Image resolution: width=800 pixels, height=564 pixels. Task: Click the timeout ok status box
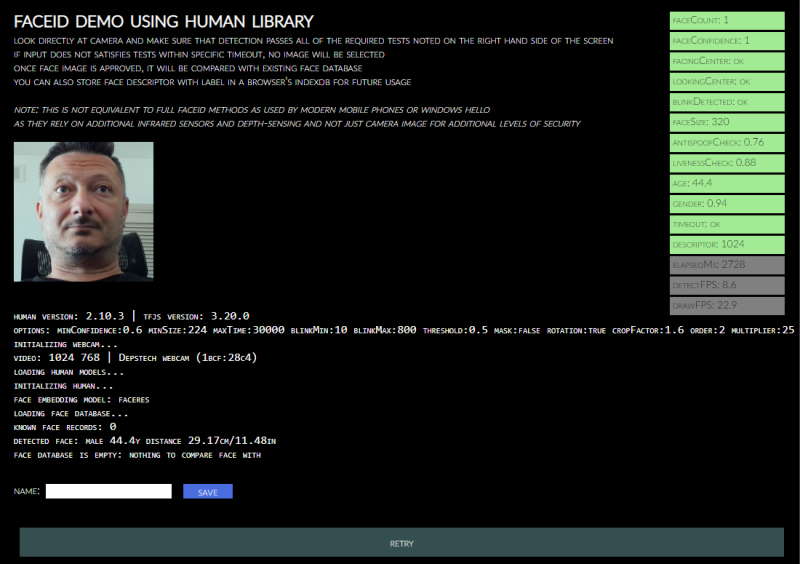pyautogui.click(x=727, y=224)
